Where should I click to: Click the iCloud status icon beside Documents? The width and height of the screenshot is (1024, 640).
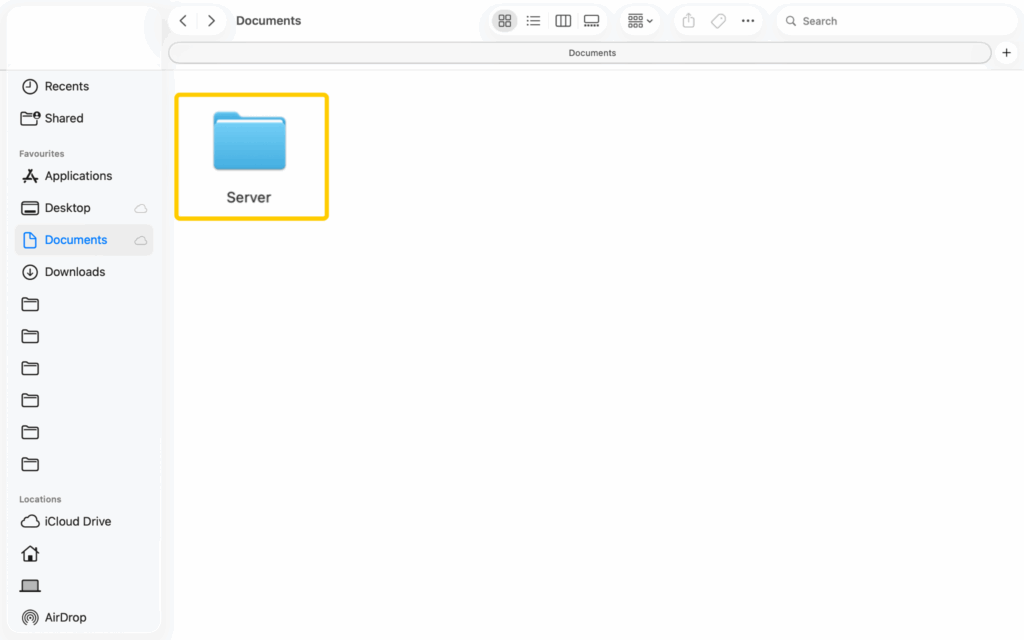point(140,240)
